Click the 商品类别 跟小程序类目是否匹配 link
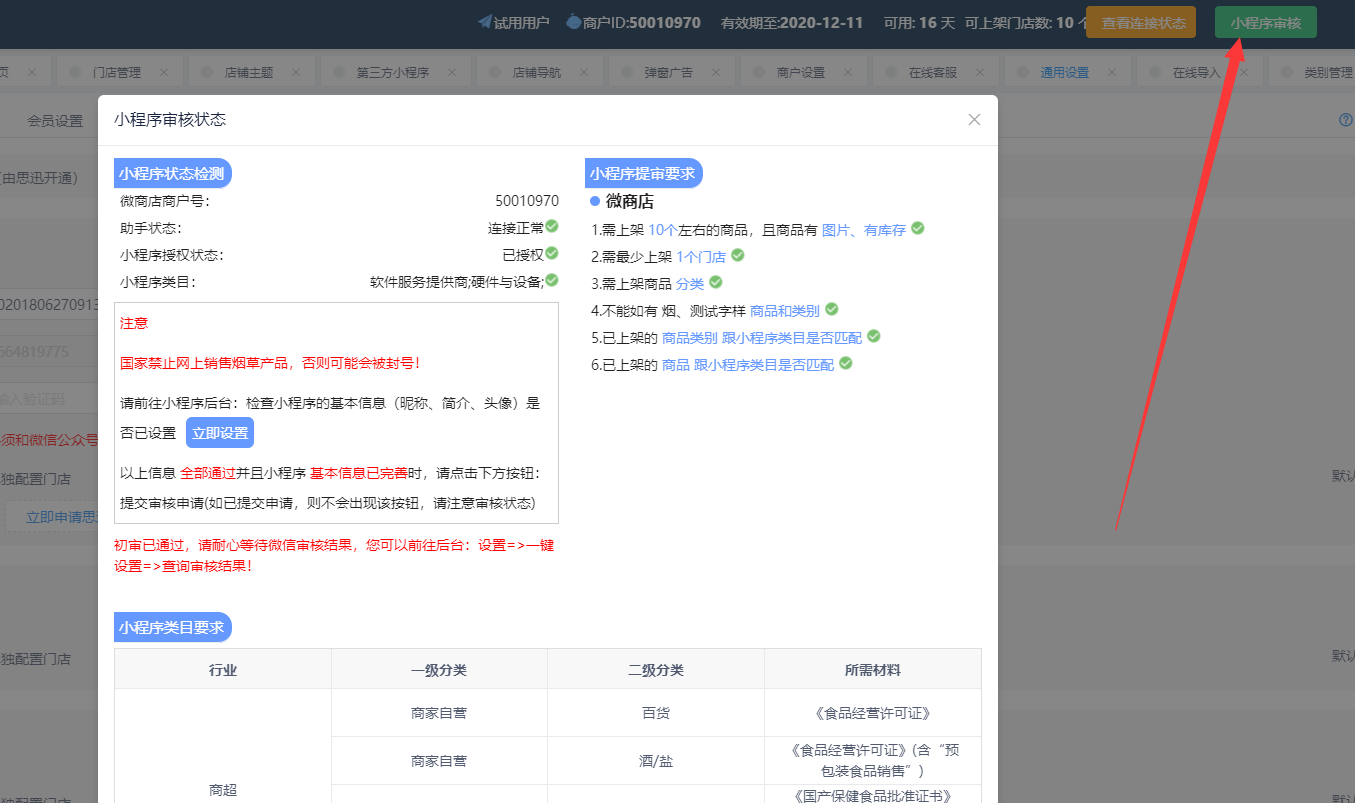The height and width of the screenshot is (803, 1355). (x=761, y=338)
